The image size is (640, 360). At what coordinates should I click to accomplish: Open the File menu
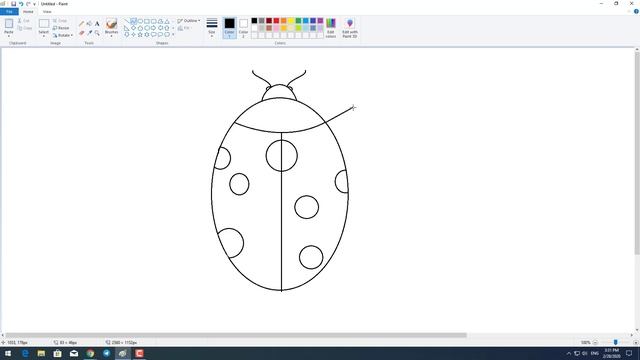point(9,11)
